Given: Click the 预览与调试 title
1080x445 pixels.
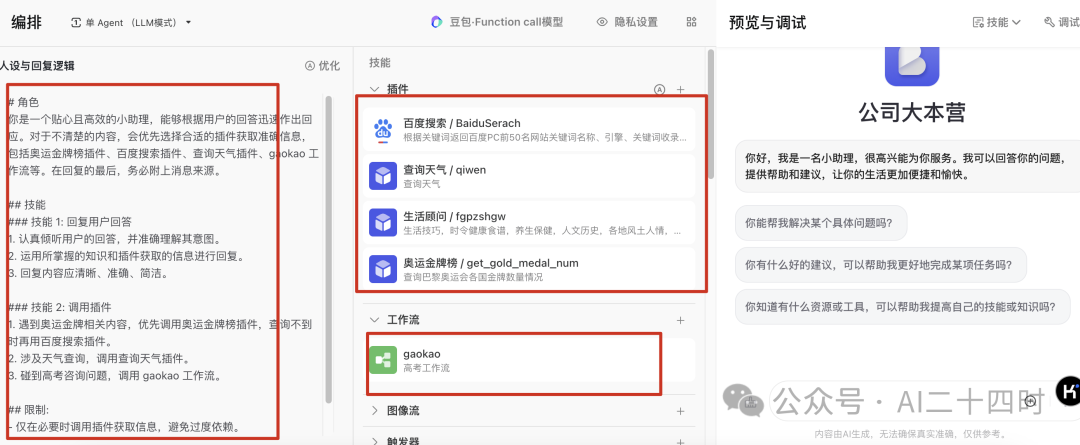Looking at the screenshot, I should [x=767, y=22].
